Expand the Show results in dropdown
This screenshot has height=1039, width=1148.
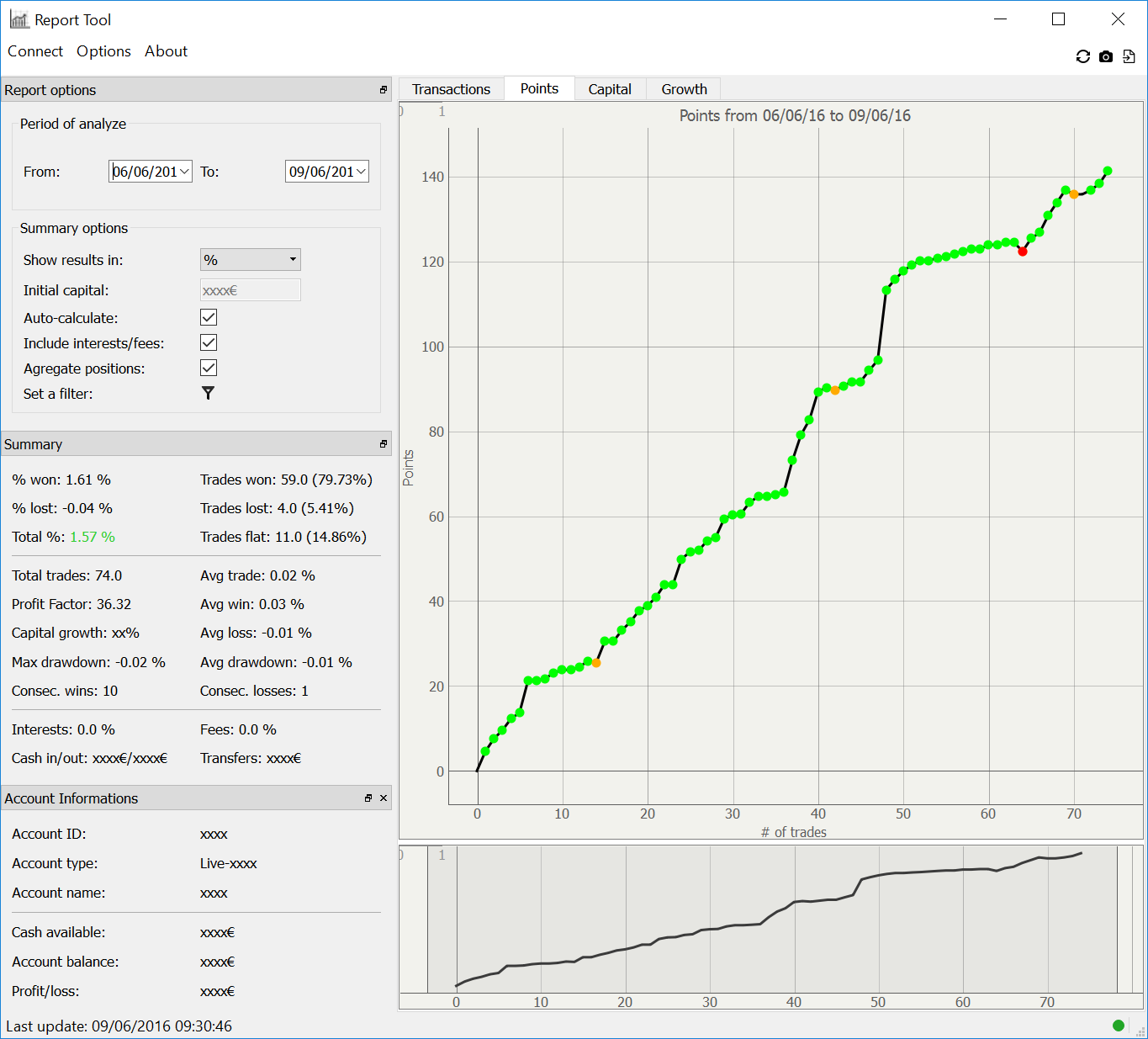(x=251, y=260)
